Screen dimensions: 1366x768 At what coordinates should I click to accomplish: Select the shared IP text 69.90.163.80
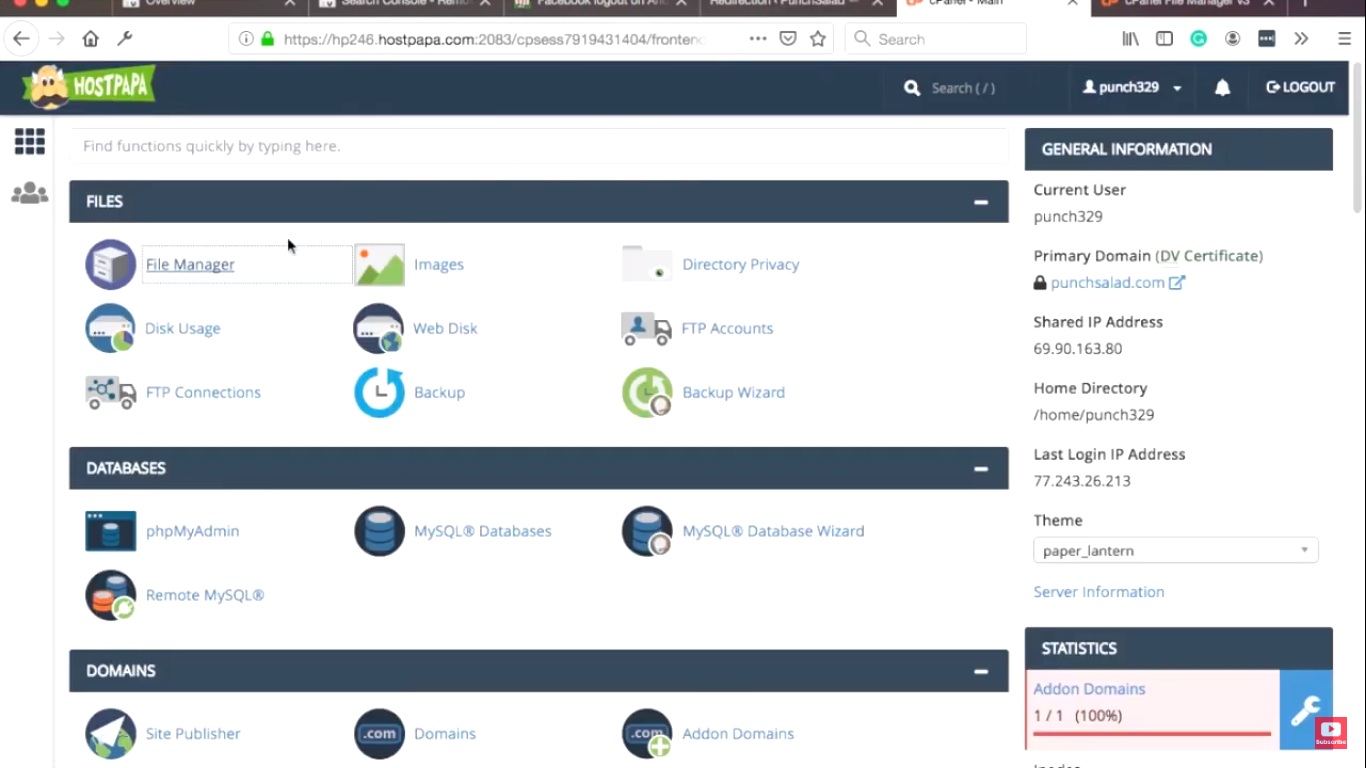click(x=1078, y=349)
